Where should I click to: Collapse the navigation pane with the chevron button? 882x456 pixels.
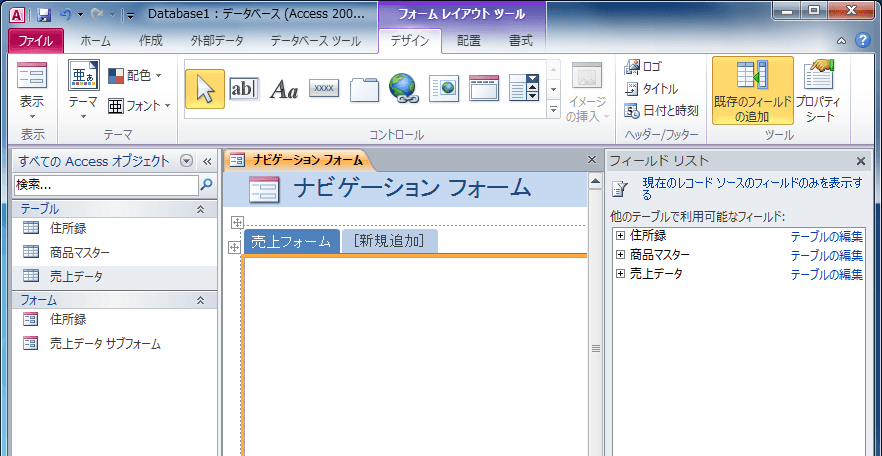(206, 161)
